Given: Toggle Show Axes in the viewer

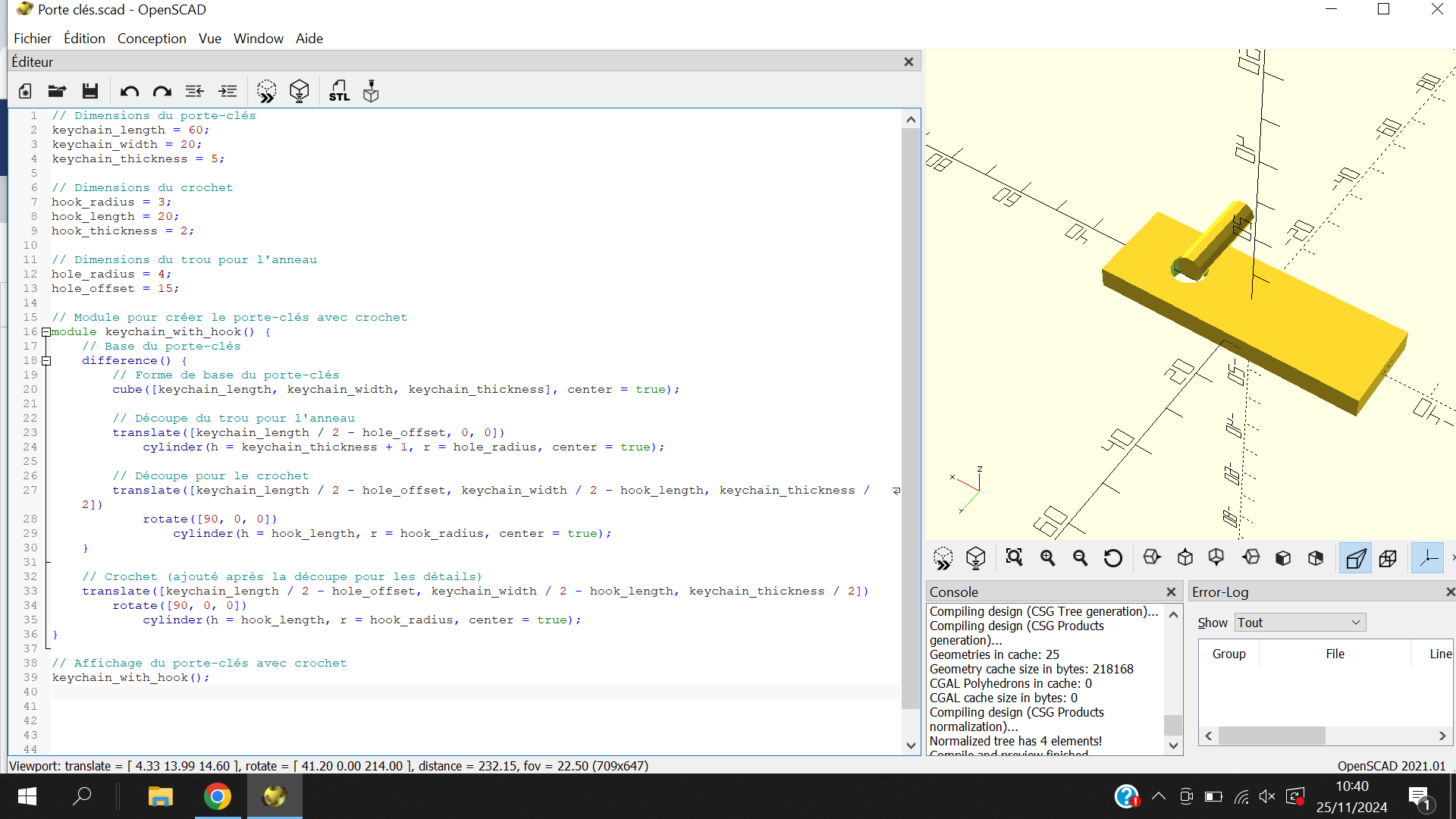Looking at the screenshot, I should (x=1428, y=558).
